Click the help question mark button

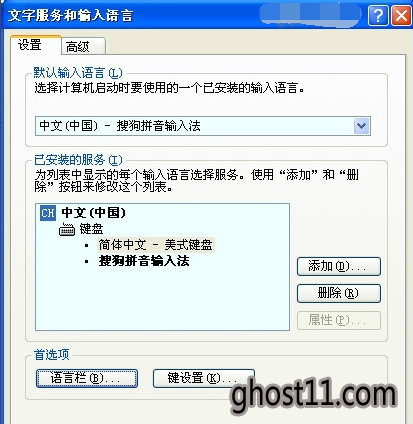coord(378,15)
